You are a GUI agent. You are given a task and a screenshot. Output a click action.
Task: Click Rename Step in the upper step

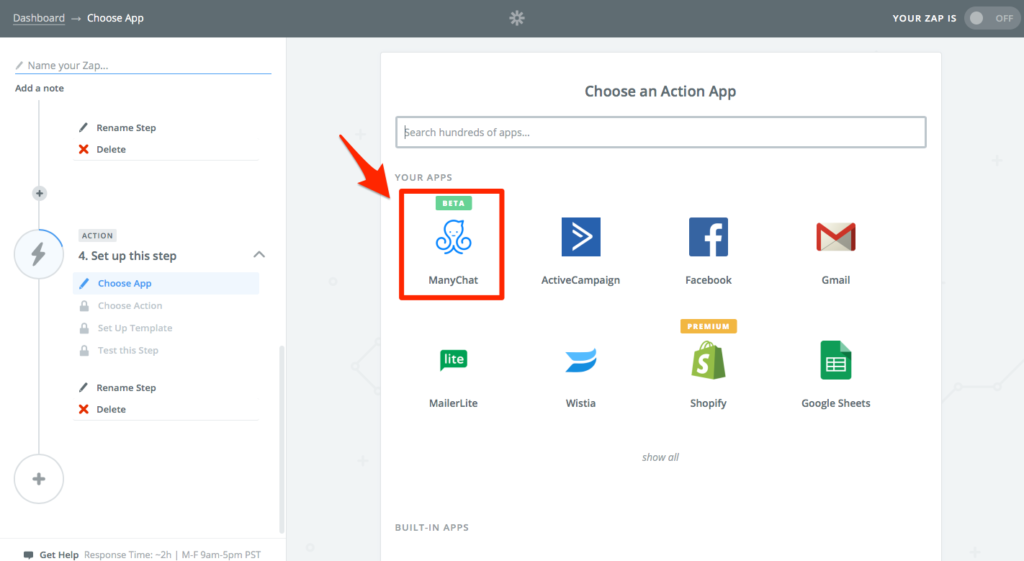(x=126, y=127)
